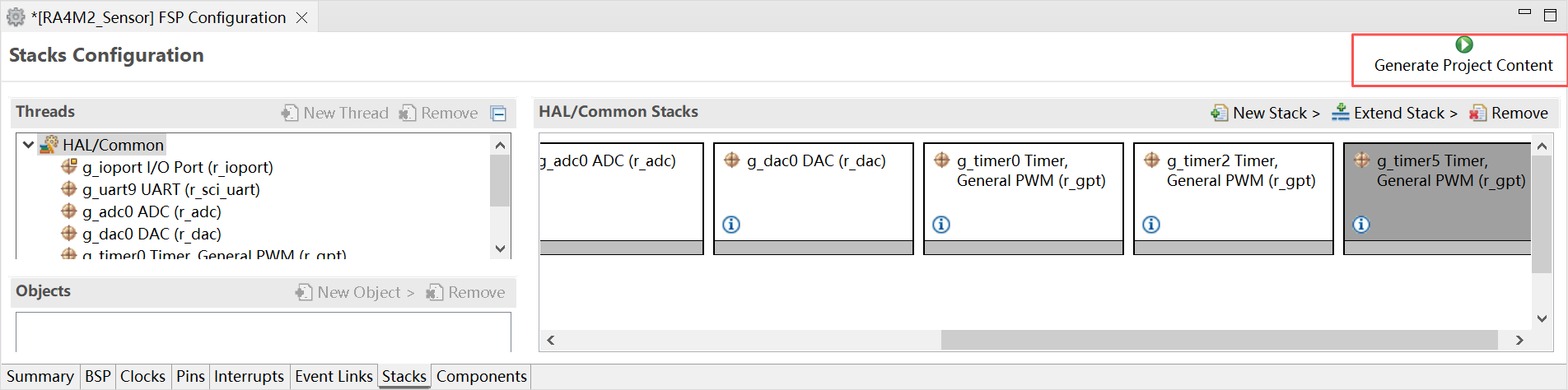Open the New Object dropdown menu
Image resolution: width=1568 pixels, height=390 pixels.
(355, 292)
